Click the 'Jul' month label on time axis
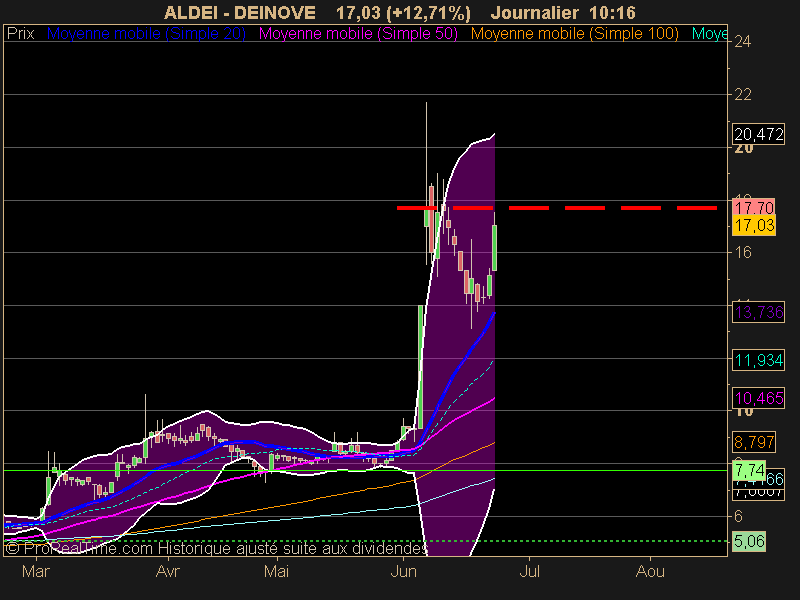The width and height of the screenshot is (800, 600). 530,571
